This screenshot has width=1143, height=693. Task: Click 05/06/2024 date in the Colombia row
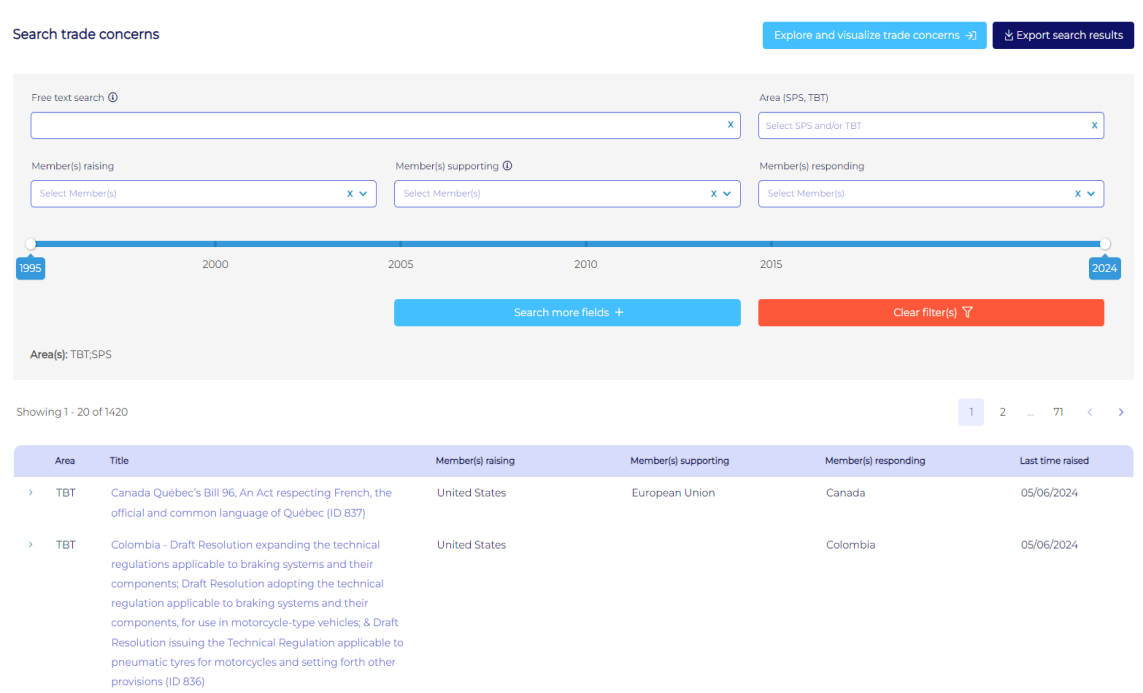[1049, 544]
